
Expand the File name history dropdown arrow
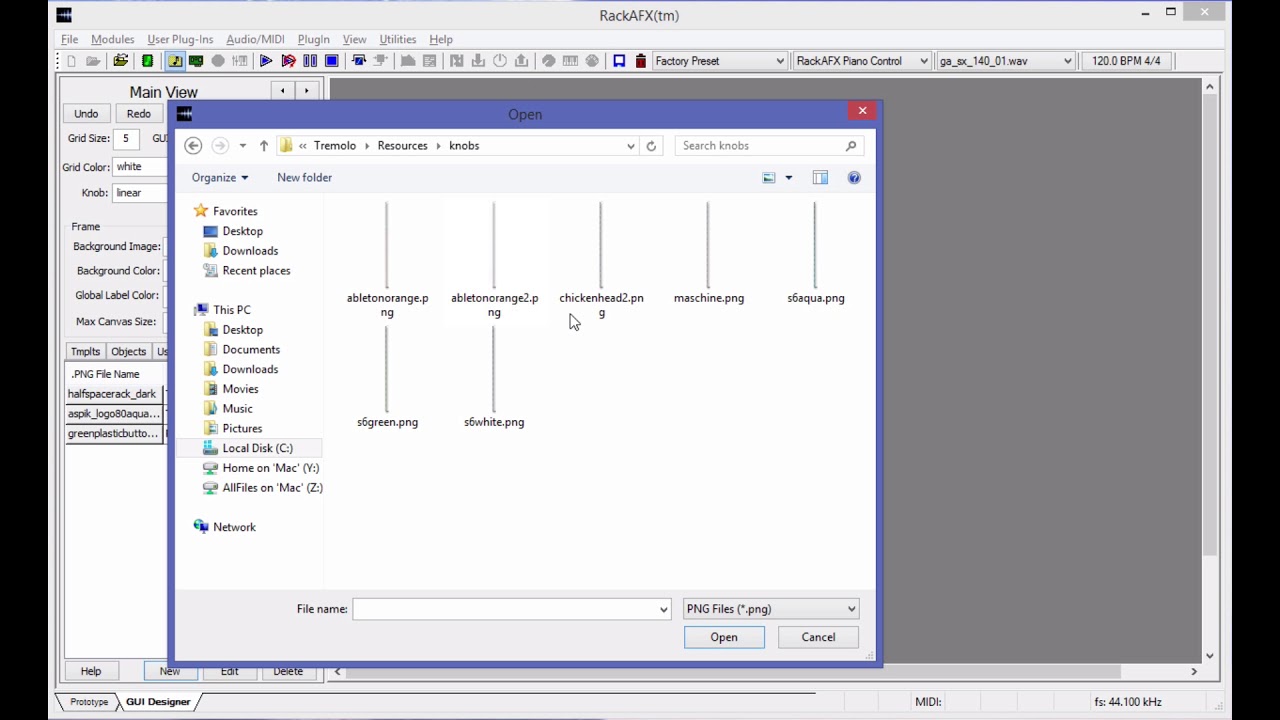663,609
